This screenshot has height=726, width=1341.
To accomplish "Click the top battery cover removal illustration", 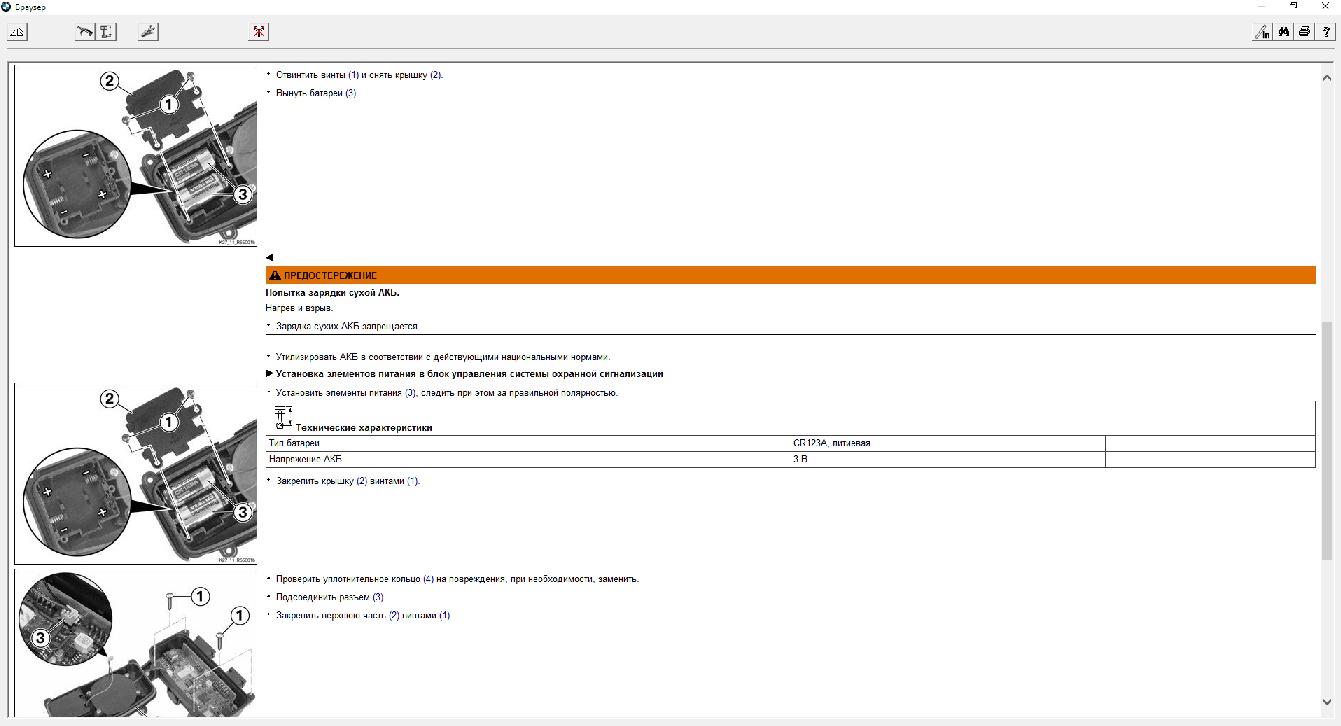I will tap(136, 156).
